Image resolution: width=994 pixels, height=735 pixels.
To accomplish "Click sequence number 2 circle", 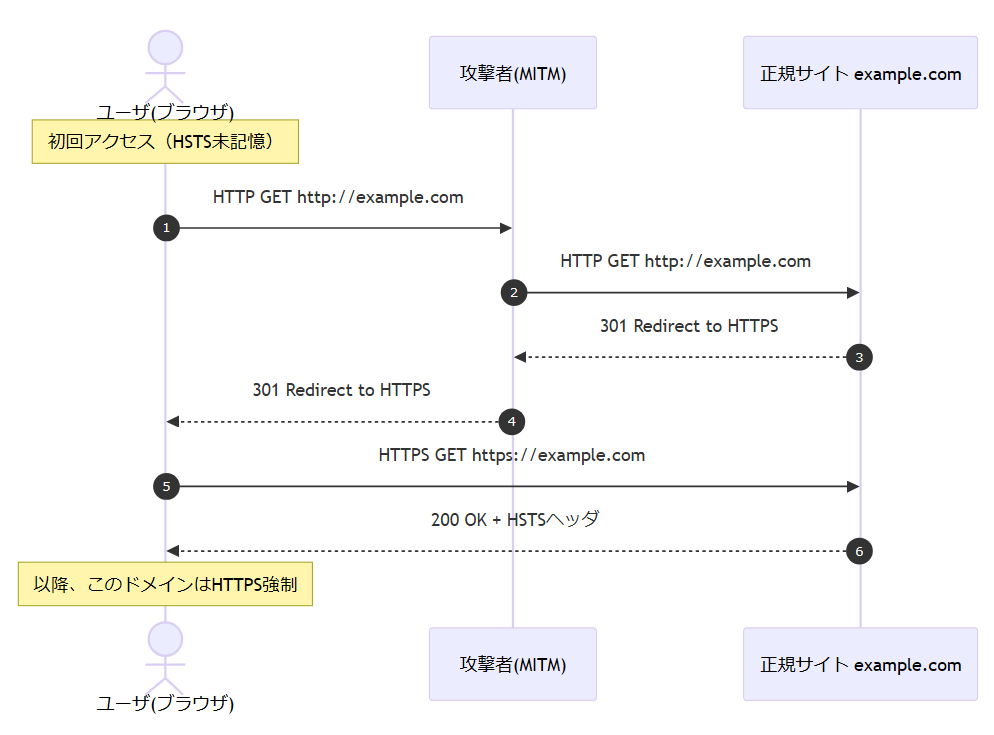I will (x=514, y=293).
